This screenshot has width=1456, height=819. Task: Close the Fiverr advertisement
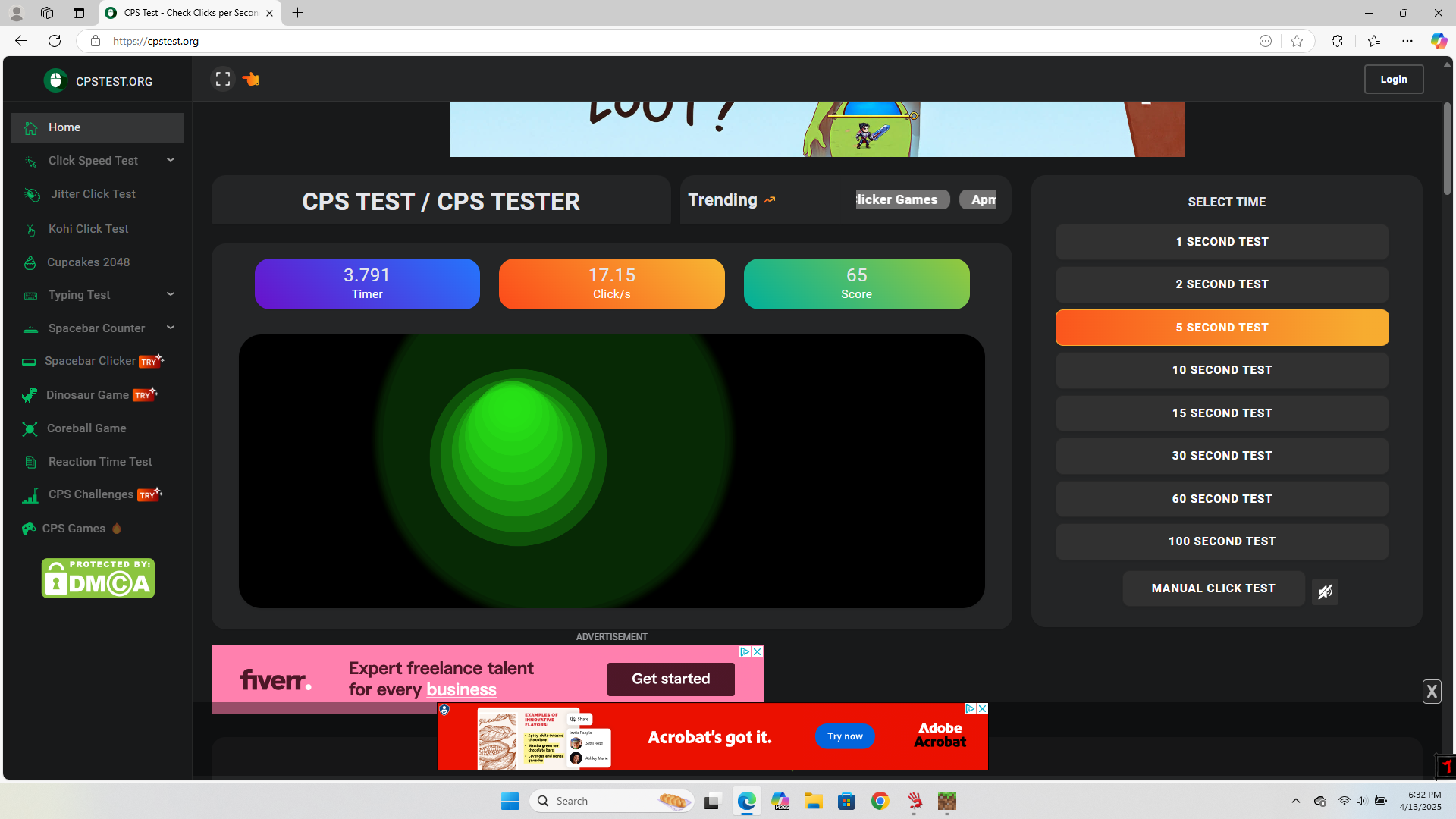[x=757, y=652]
